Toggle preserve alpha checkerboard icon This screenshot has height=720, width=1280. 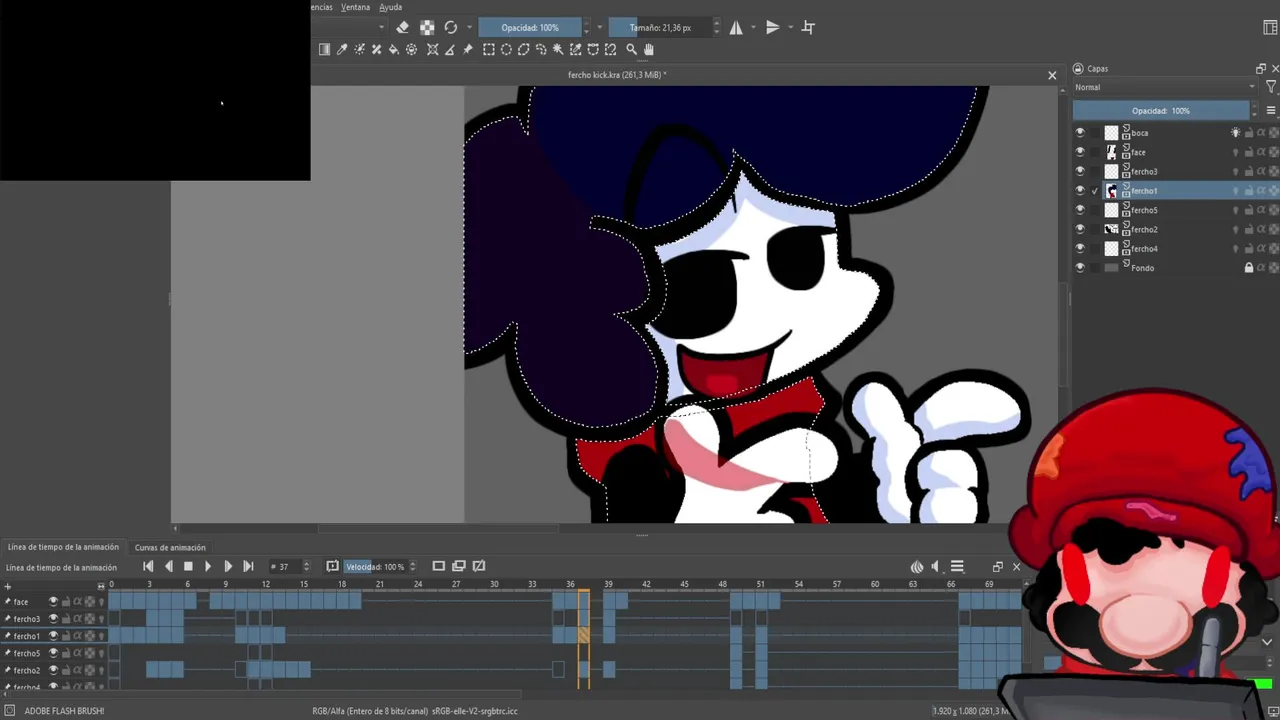tap(427, 28)
